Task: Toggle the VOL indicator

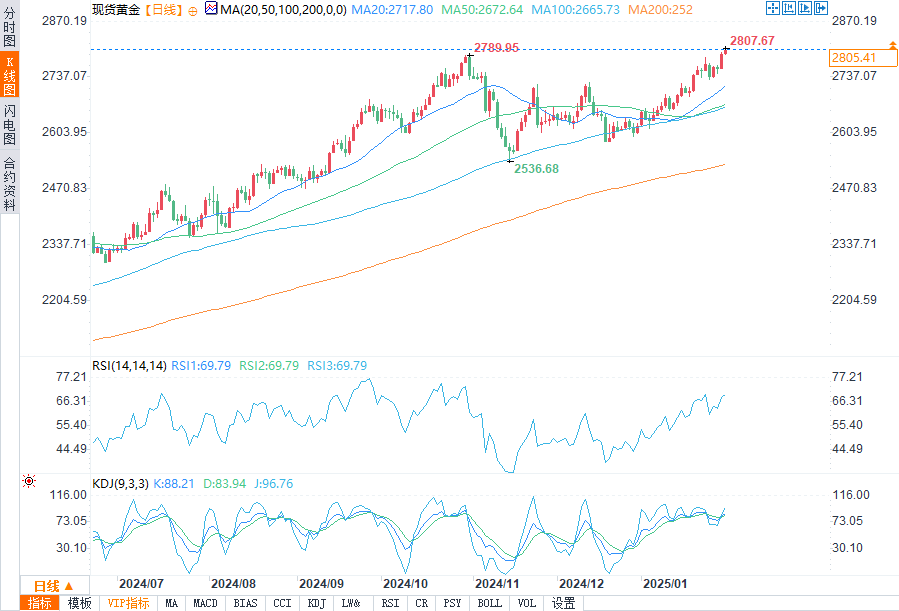Action: (x=527, y=603)
